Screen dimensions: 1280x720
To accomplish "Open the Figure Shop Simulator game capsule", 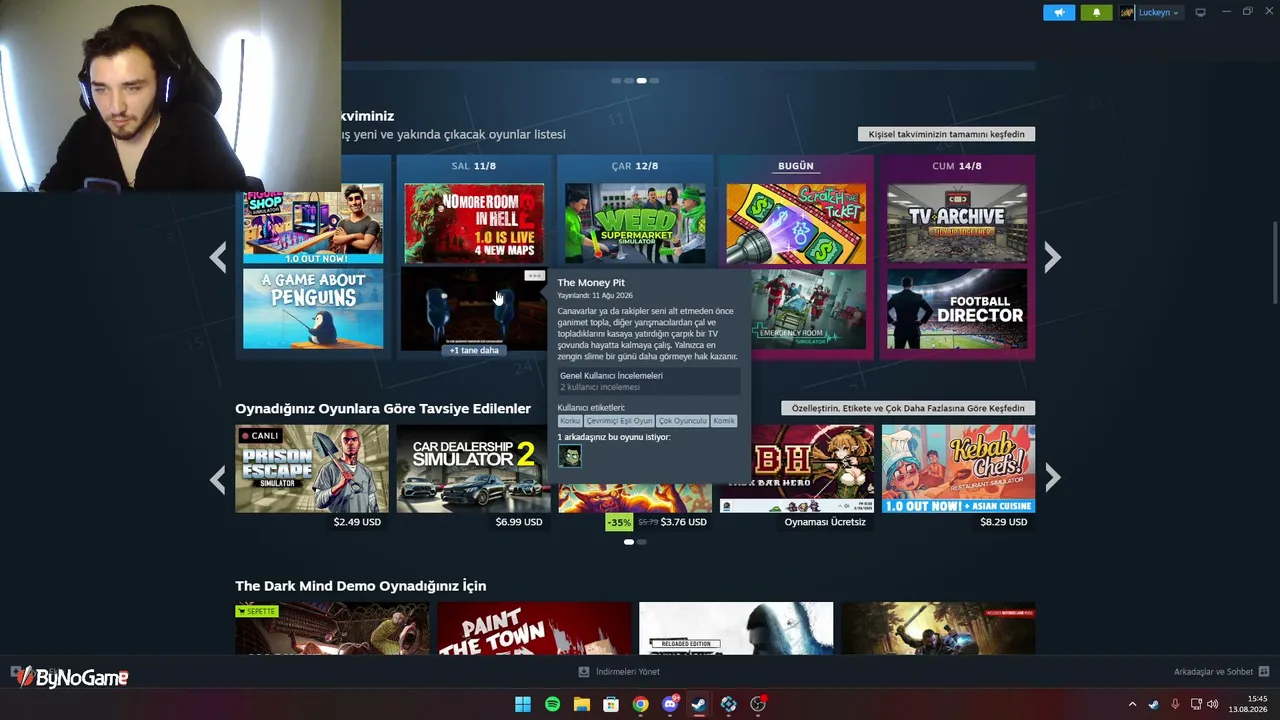I will coord(313,223).
